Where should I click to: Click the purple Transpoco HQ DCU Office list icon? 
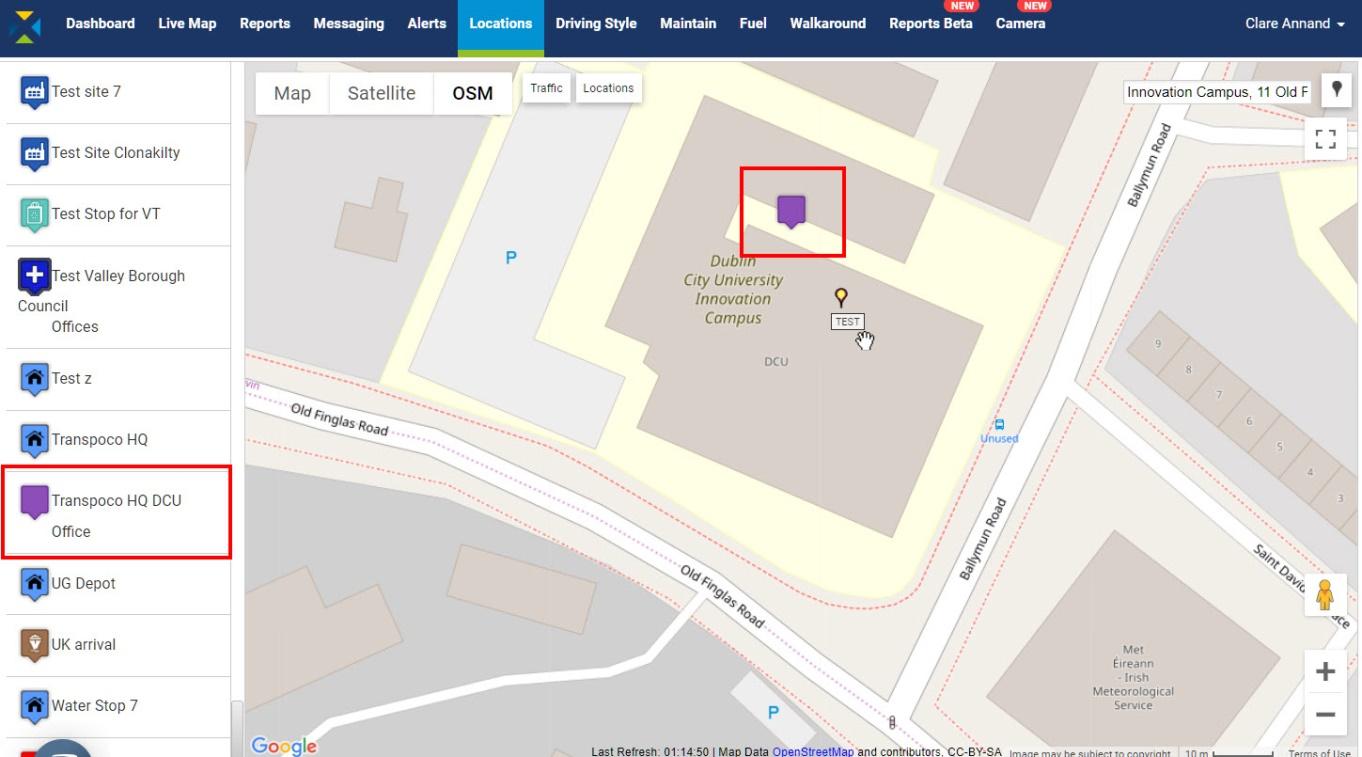click(x=35, y=502)
